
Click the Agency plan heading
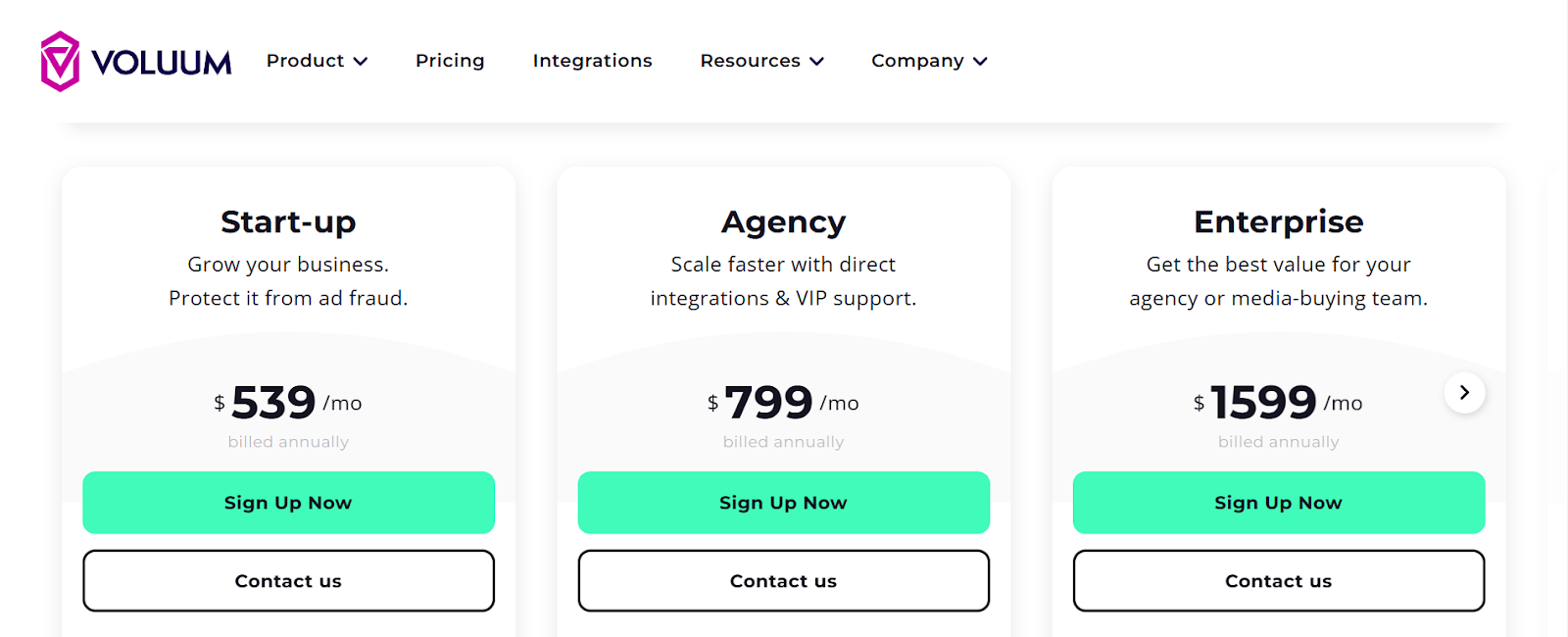[x=783, y=221]
